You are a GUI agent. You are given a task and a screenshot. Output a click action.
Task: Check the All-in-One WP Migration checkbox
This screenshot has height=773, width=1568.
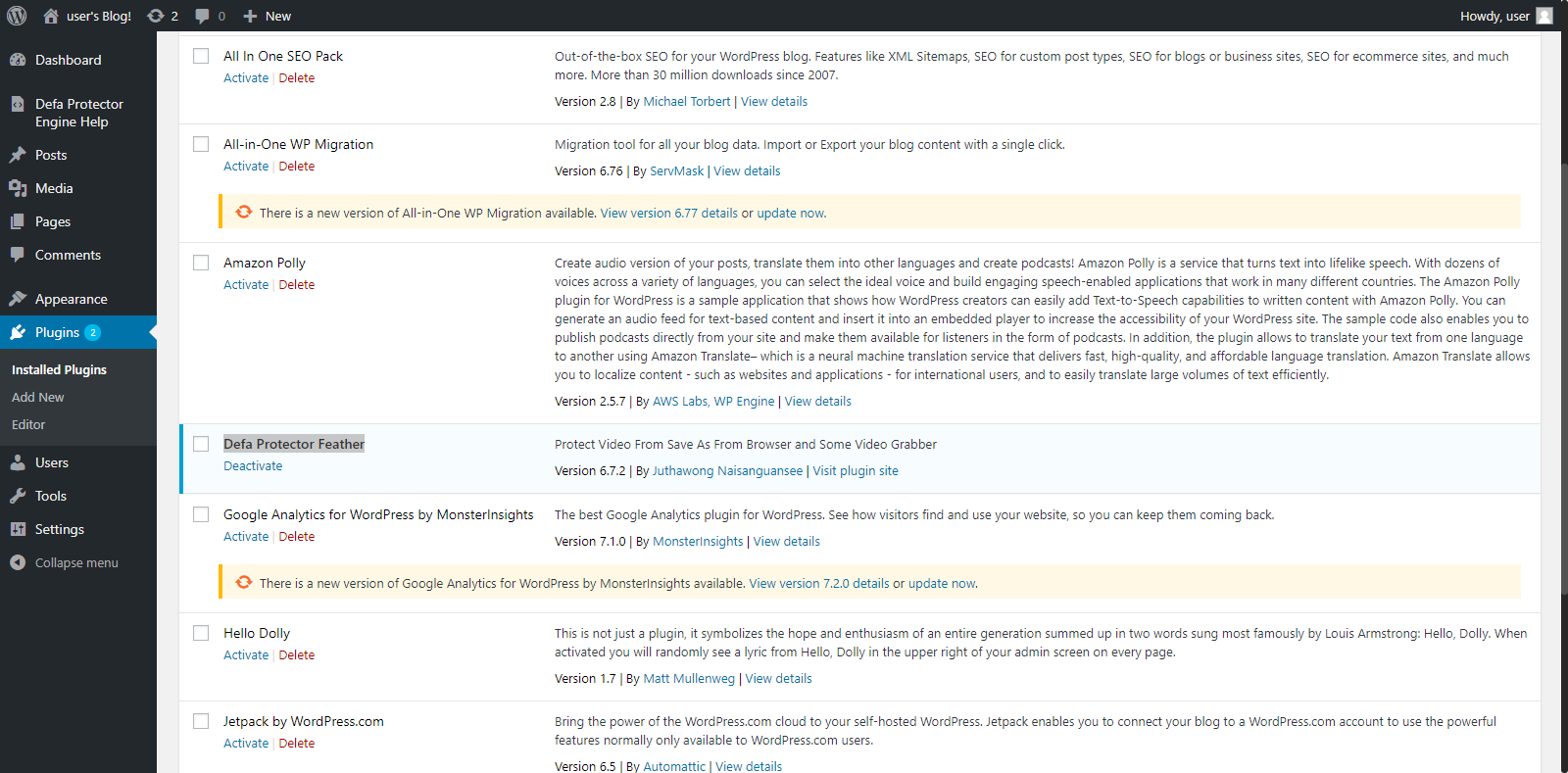point(201,144)
